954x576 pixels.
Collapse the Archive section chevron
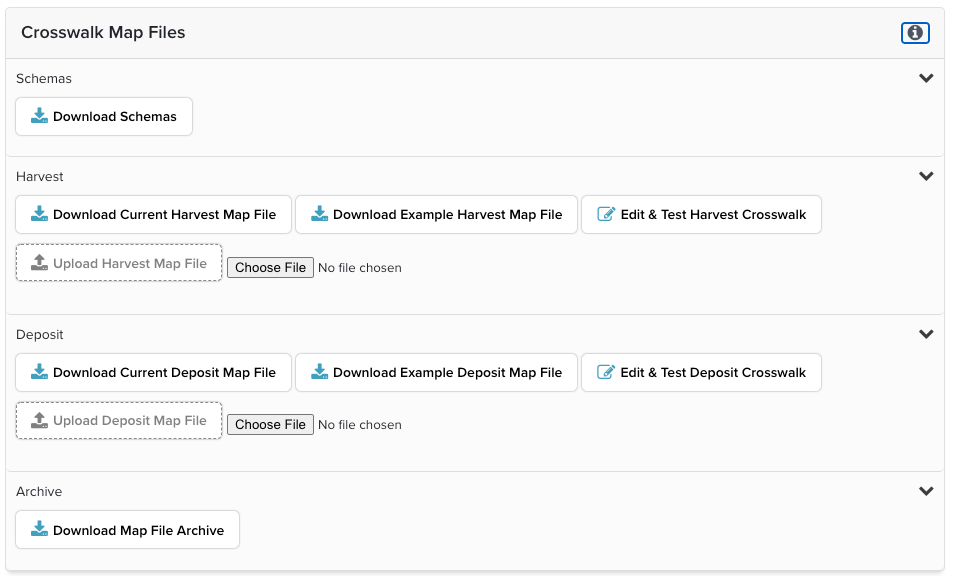point(926,491)
